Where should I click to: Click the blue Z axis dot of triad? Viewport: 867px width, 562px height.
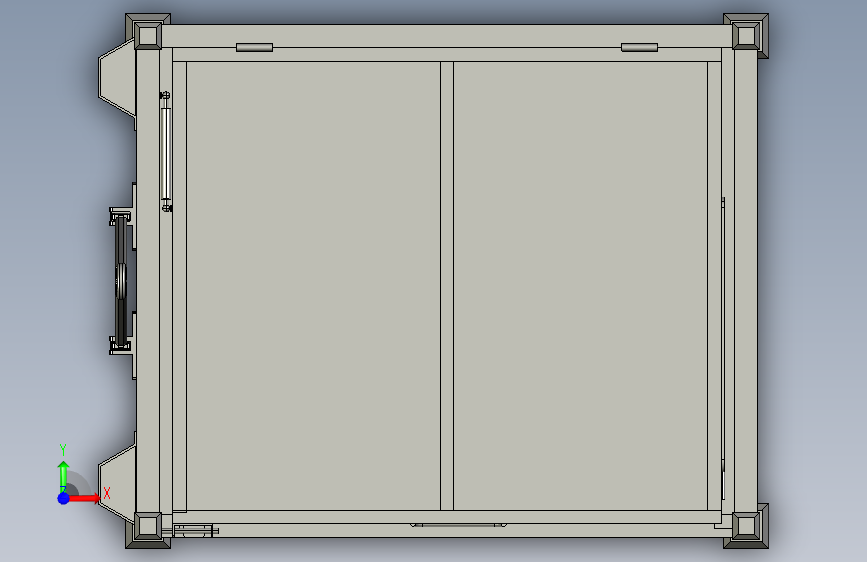pos(64,498)
